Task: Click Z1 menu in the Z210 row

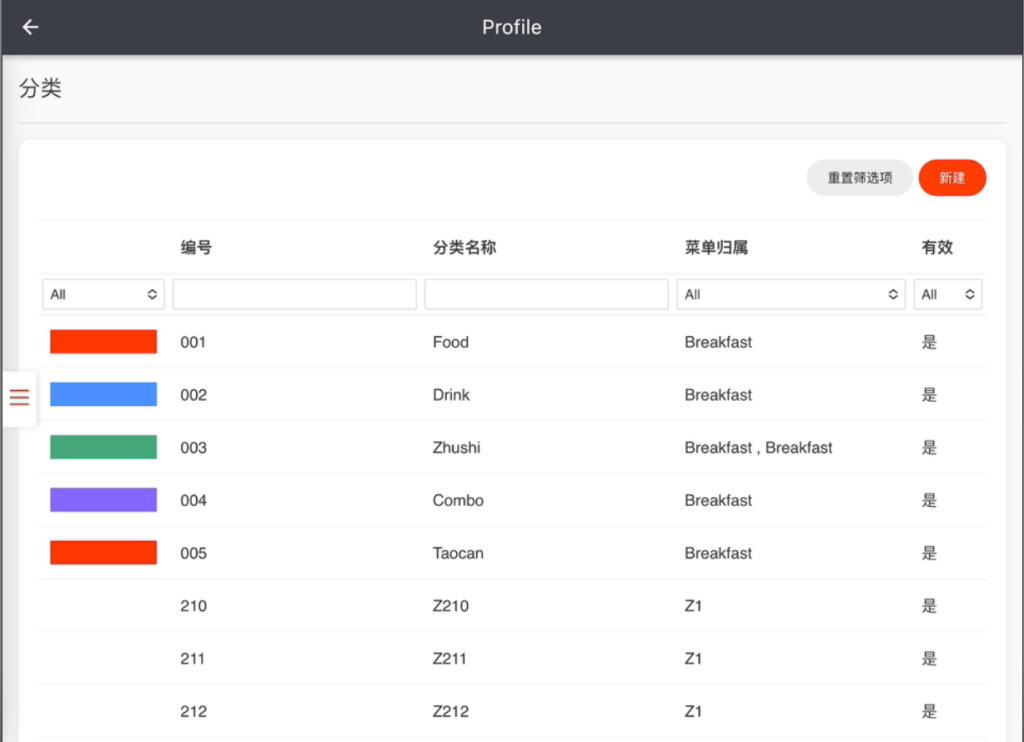Action: pos(694,606)
